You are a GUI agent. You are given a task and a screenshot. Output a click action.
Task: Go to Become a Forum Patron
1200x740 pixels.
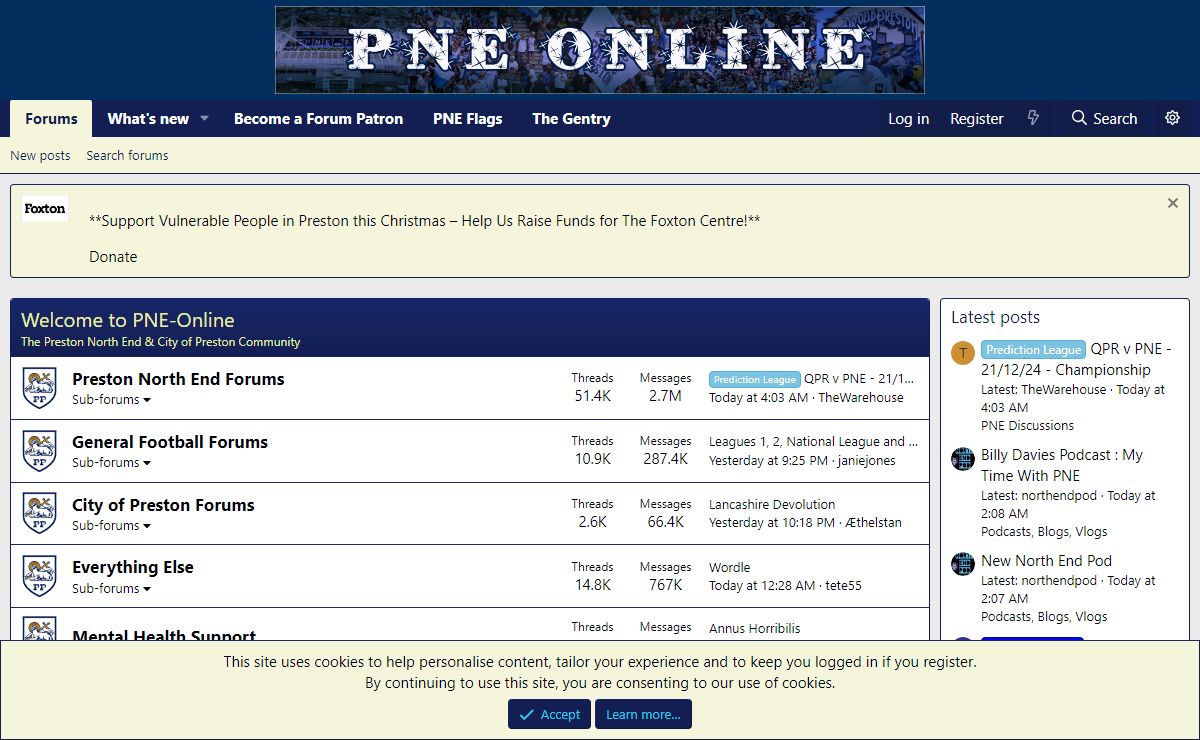pos(318,118)
